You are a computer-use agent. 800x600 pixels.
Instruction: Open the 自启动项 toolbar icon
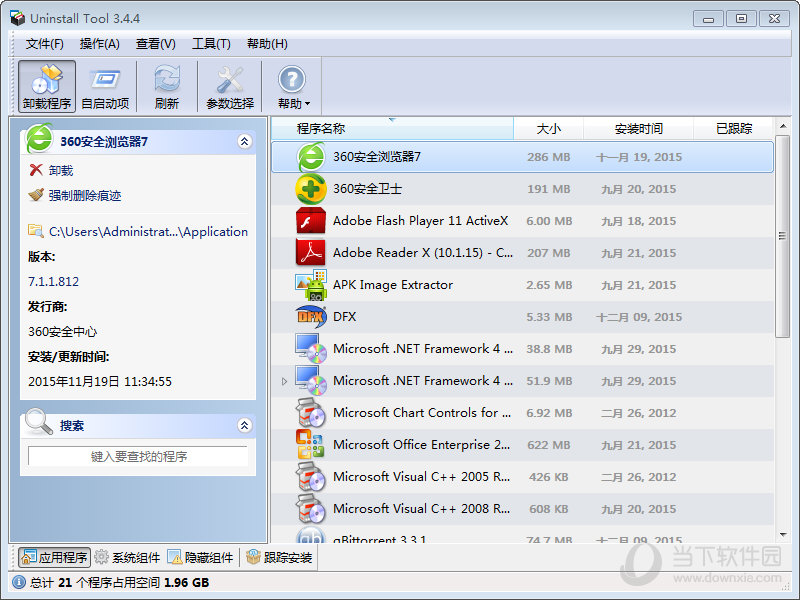click(x=105, y=86)
